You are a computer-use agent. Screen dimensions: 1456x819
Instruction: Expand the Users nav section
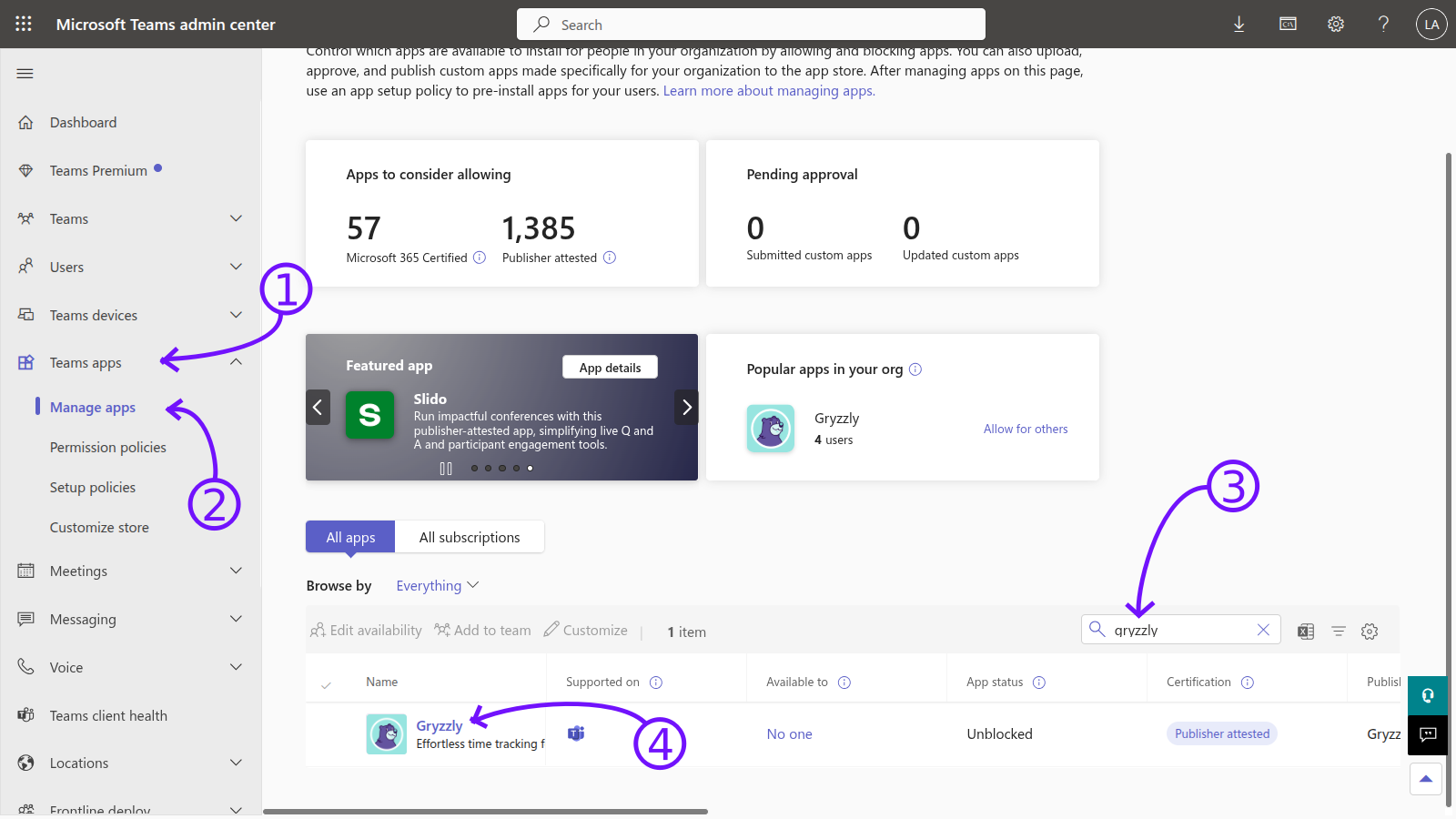pos(237,267)
